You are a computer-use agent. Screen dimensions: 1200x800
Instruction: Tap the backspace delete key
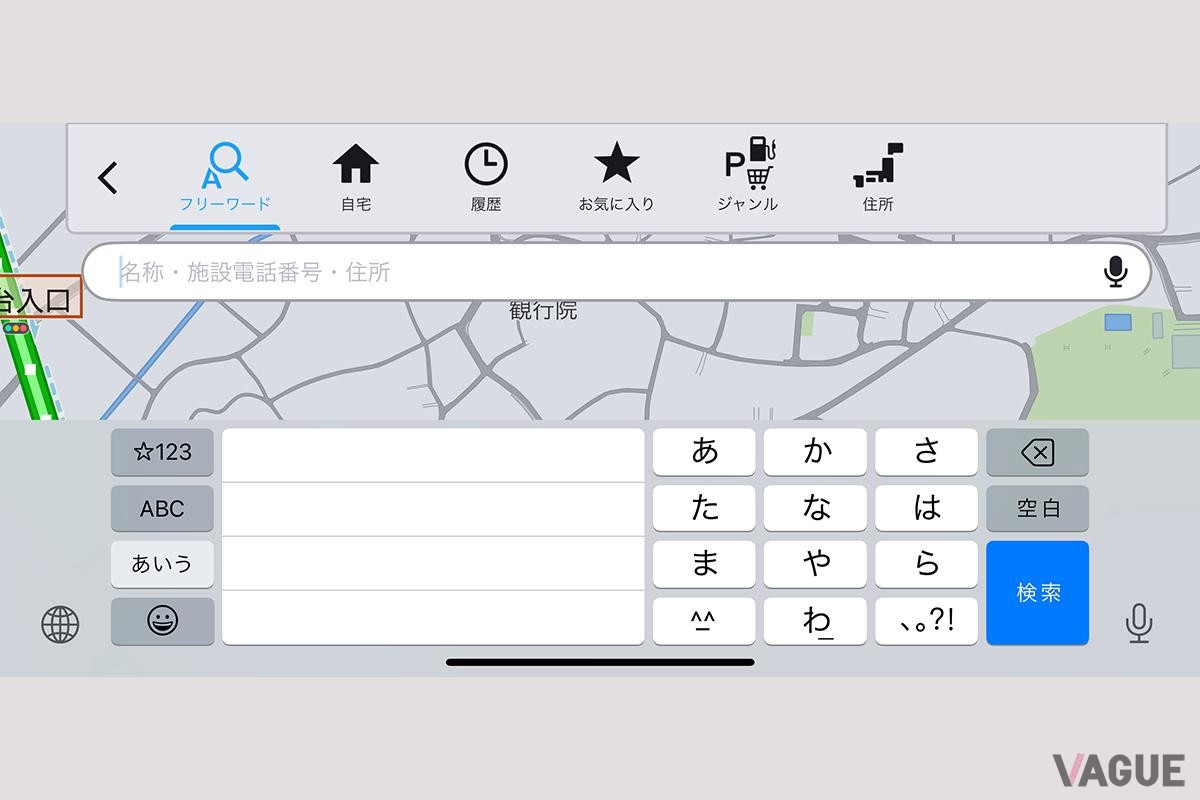pyautogui.click(x=1037, y=452)
